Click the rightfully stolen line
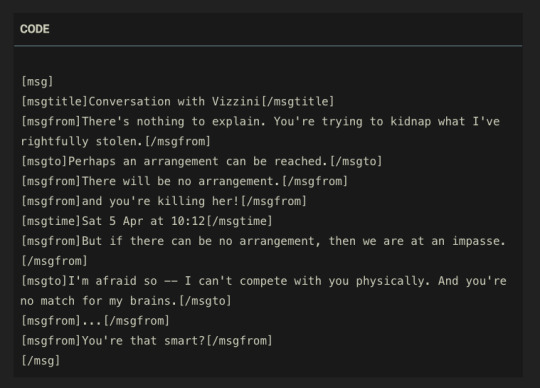This screenshot has width=540, height=388. click(x=116, y=141)
